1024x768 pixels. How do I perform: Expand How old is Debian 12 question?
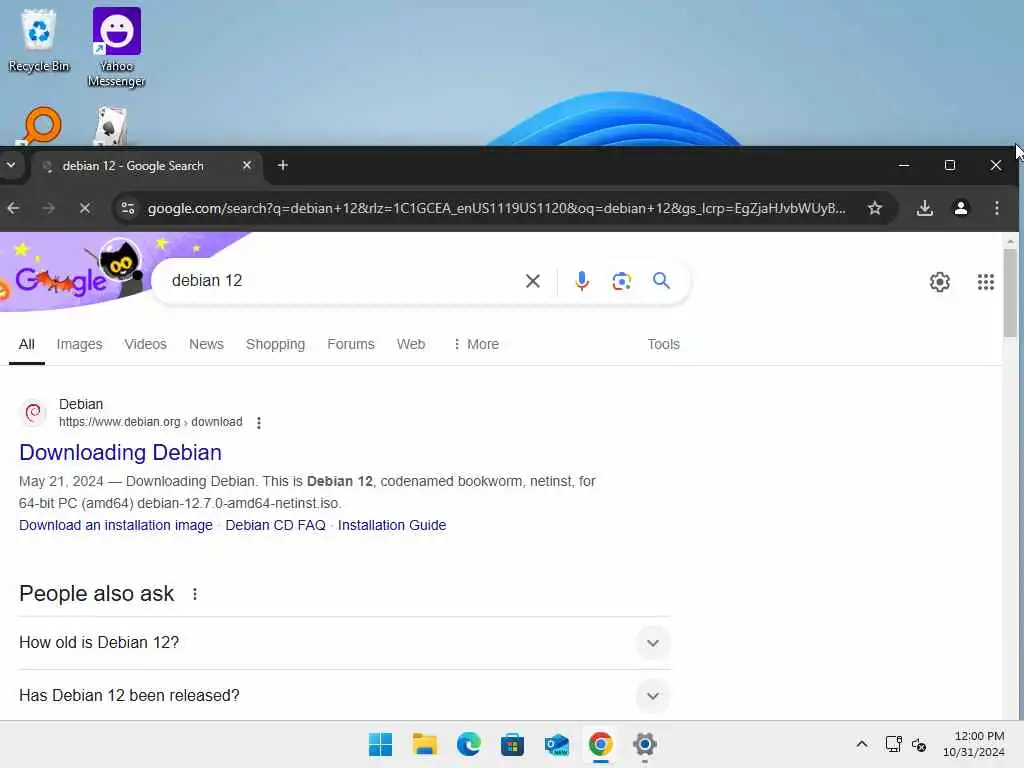(x=345, y=643)
